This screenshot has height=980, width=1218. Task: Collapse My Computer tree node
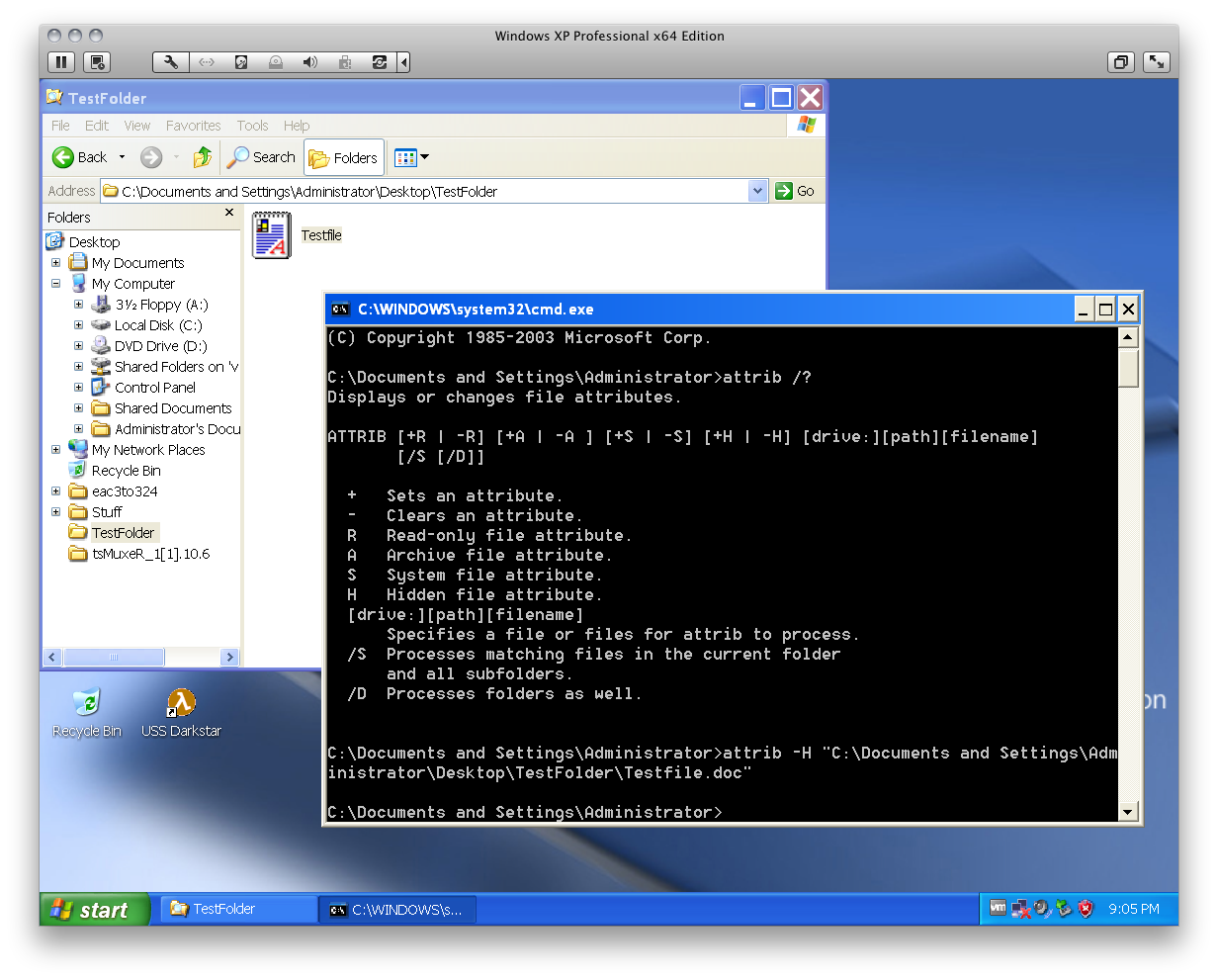point(55,284)
